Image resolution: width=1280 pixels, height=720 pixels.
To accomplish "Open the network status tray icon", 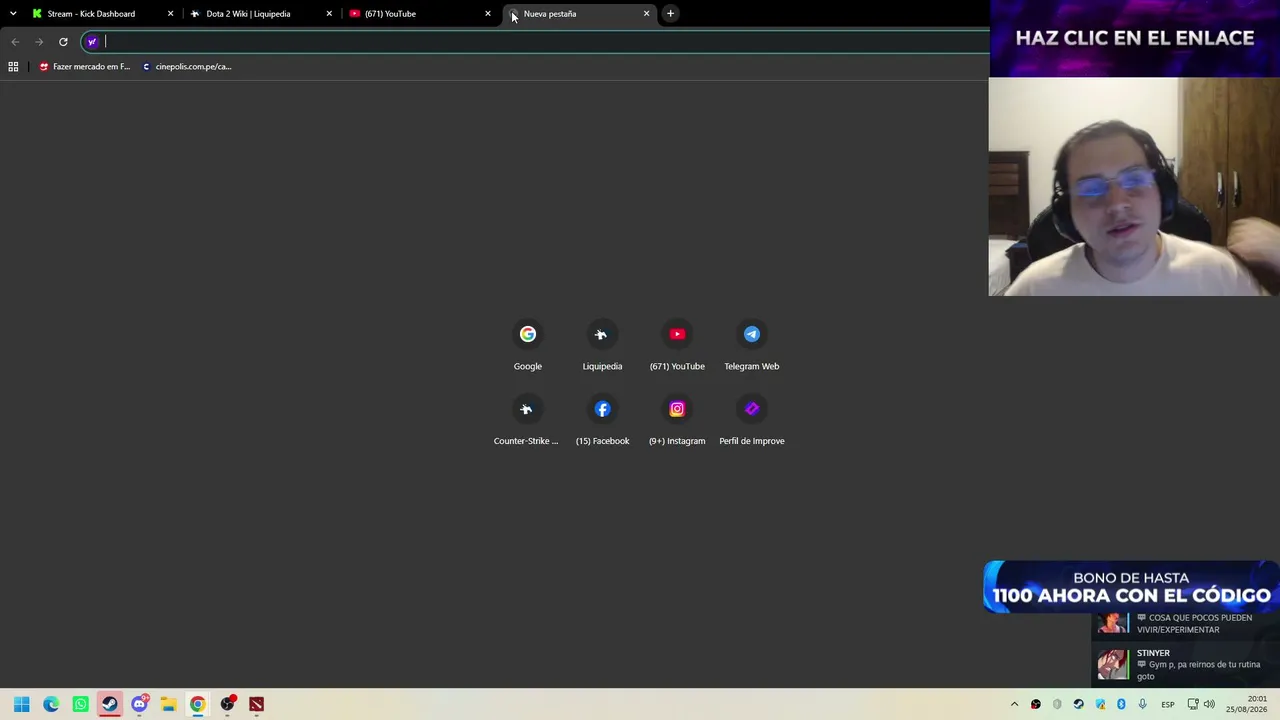I will point(1192,704).
